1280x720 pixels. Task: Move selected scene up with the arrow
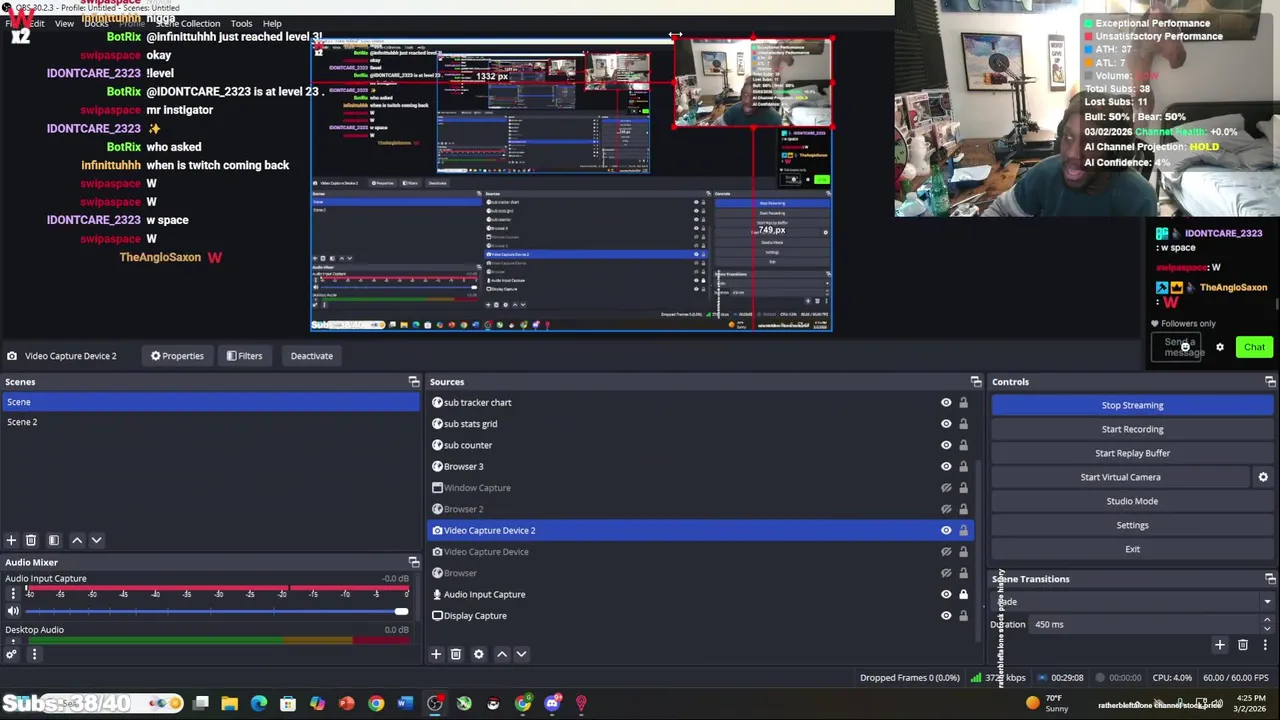pos(77,540)
